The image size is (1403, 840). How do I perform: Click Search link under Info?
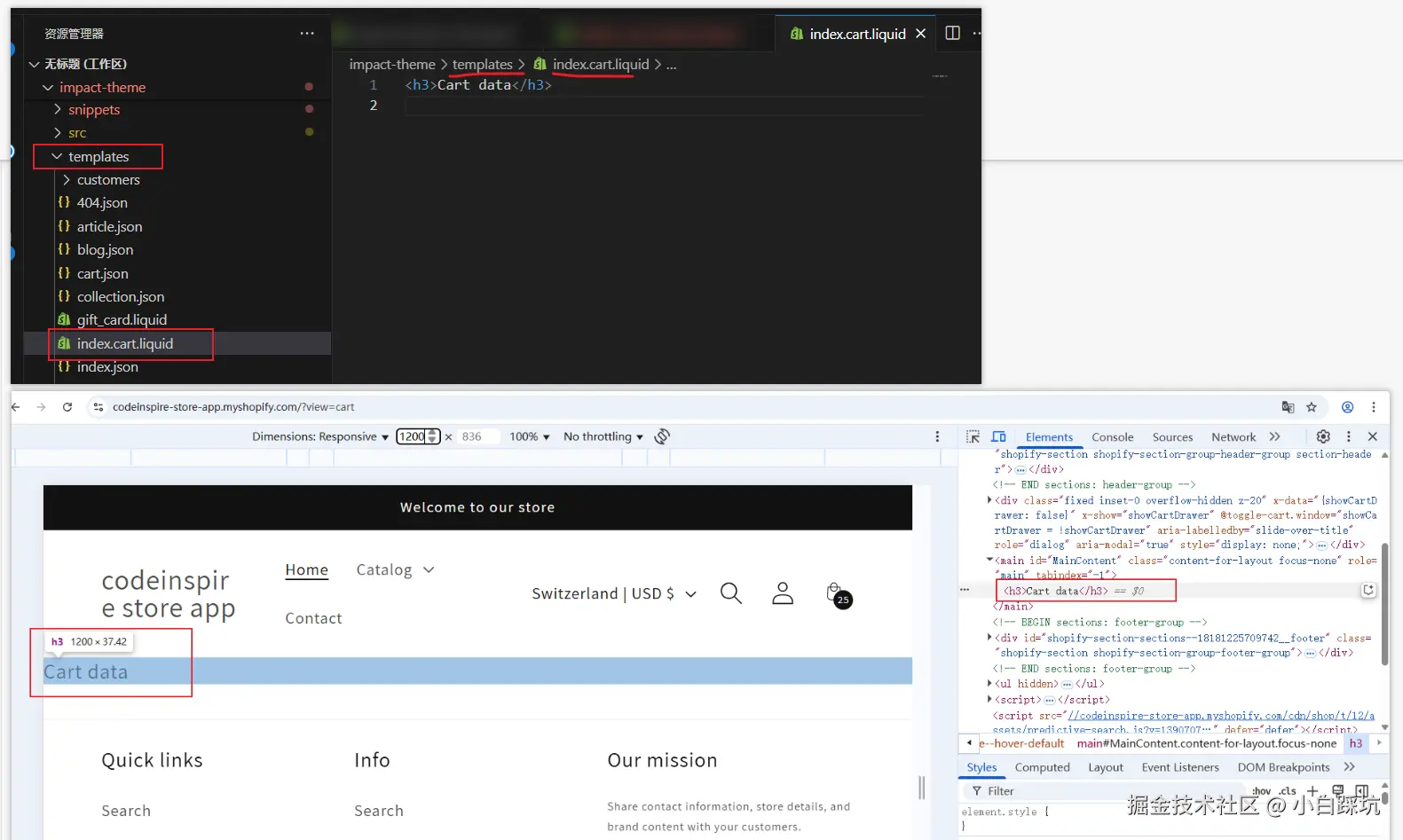[379, 811]
